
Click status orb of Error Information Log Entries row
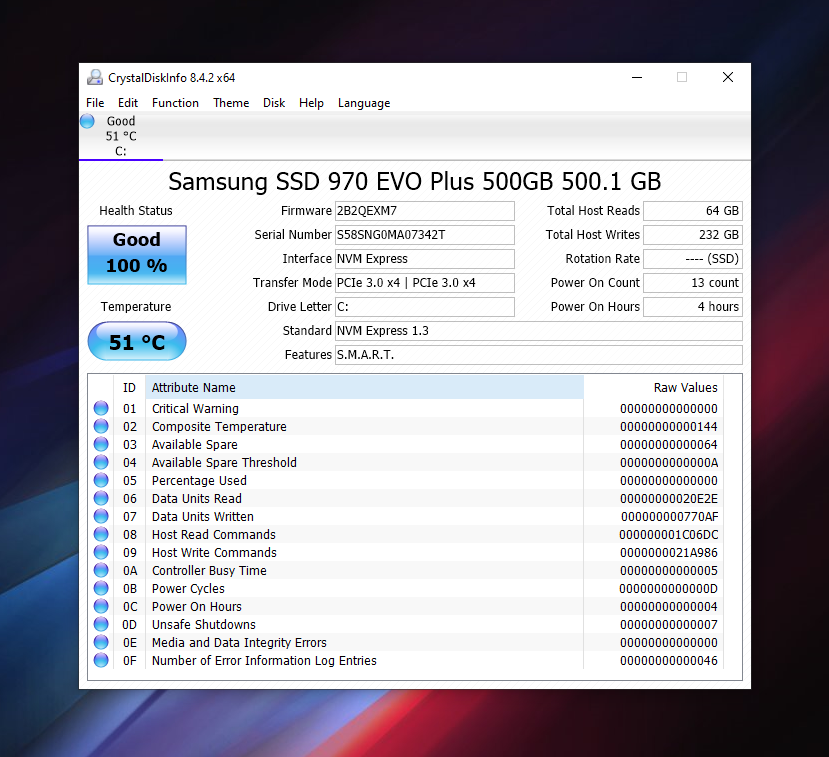pos(101,660)
